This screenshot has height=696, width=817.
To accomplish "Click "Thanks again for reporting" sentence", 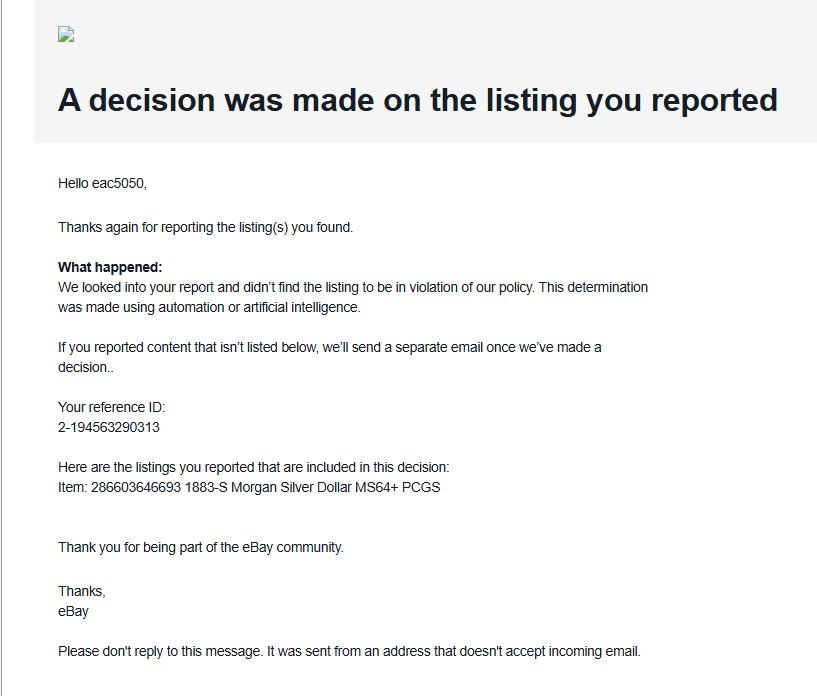I will click(205, 227).
